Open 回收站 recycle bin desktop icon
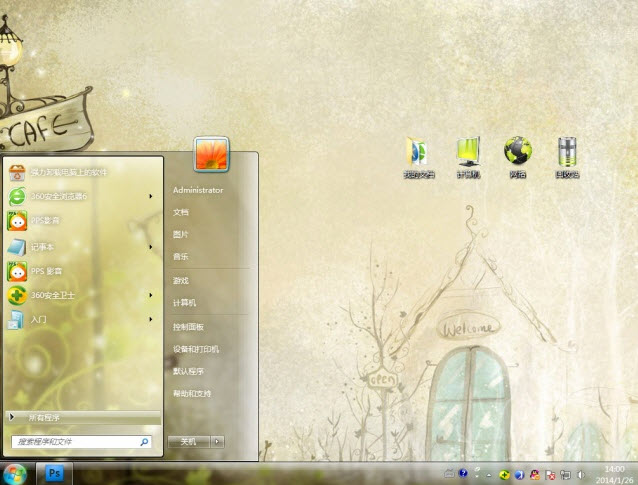This screenshot has height=485, width=638. [x=567, y=157]
